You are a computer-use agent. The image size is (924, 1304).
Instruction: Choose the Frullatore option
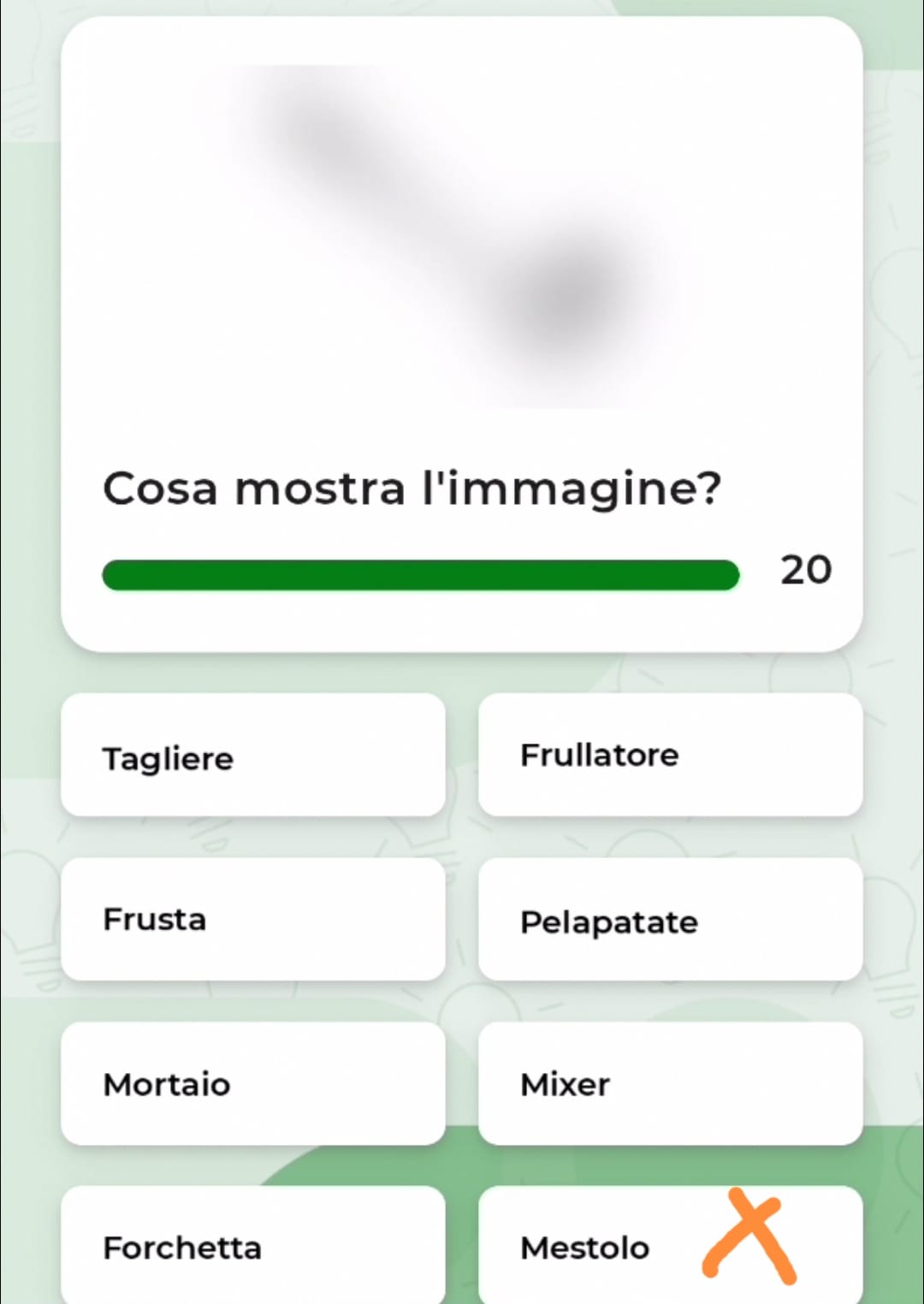coord(670,756)
